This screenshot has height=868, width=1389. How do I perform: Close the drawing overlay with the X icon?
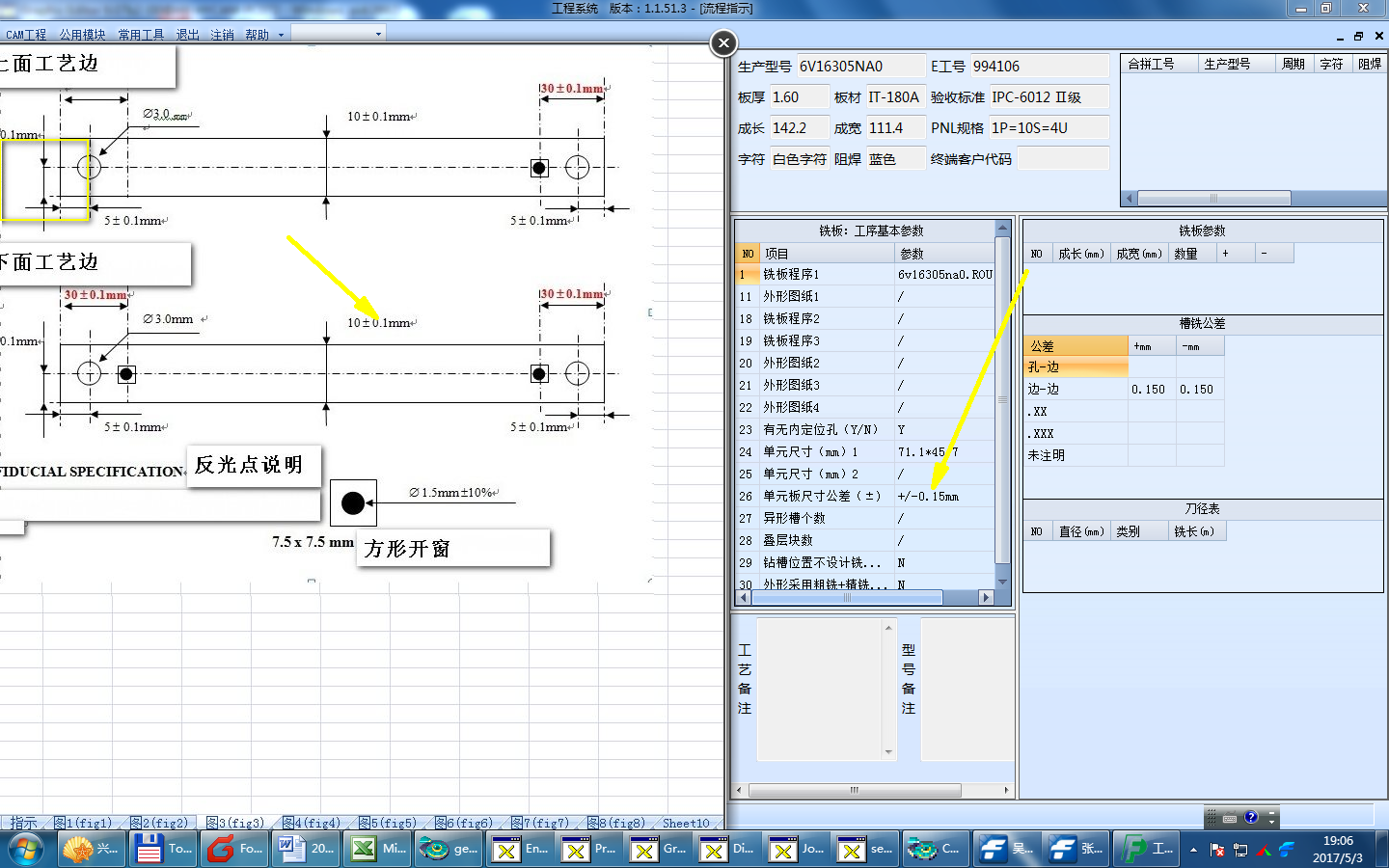click(x=723, y=42)
